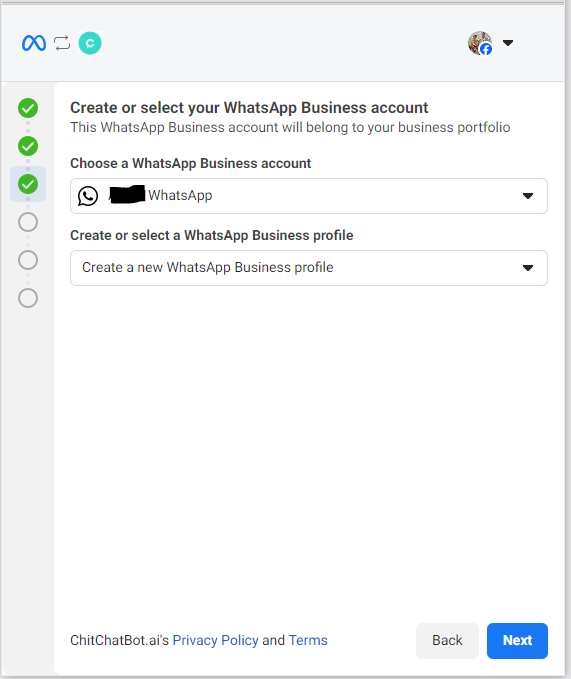Viewport: 571px width, 679px height.
Task: Go to first completed step checkmark
Action: (28, 108)
